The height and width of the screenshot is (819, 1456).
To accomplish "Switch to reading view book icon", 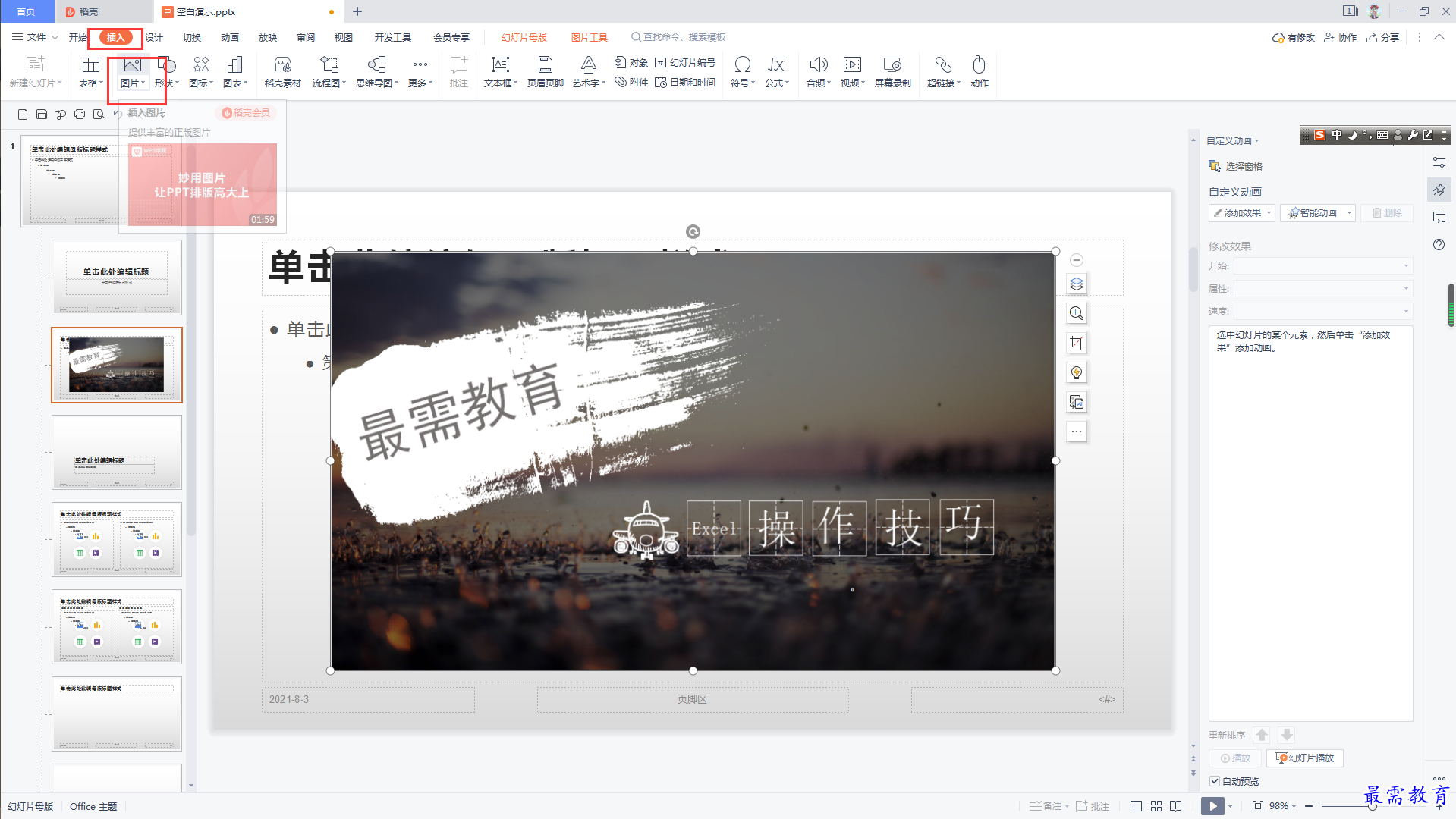I will 1176,806.
